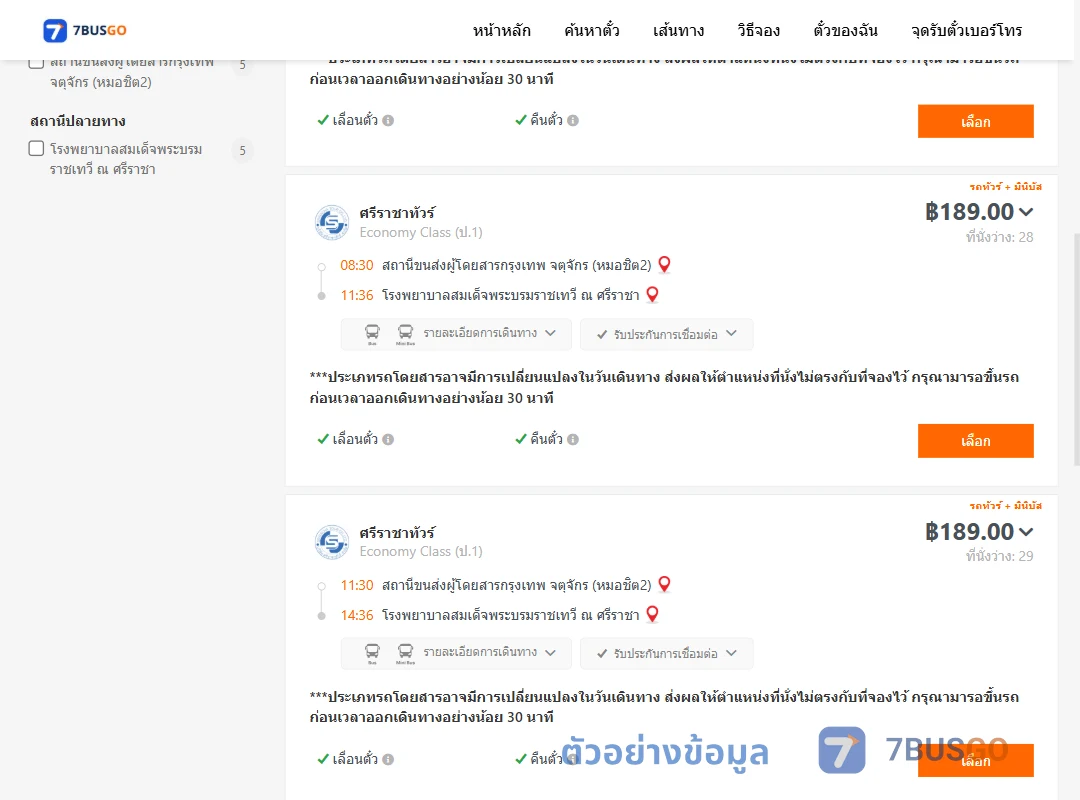Expand ฿189.00 price chevron for 11:30 trip
The image size is (1080, 800).
coord(1026,532)
